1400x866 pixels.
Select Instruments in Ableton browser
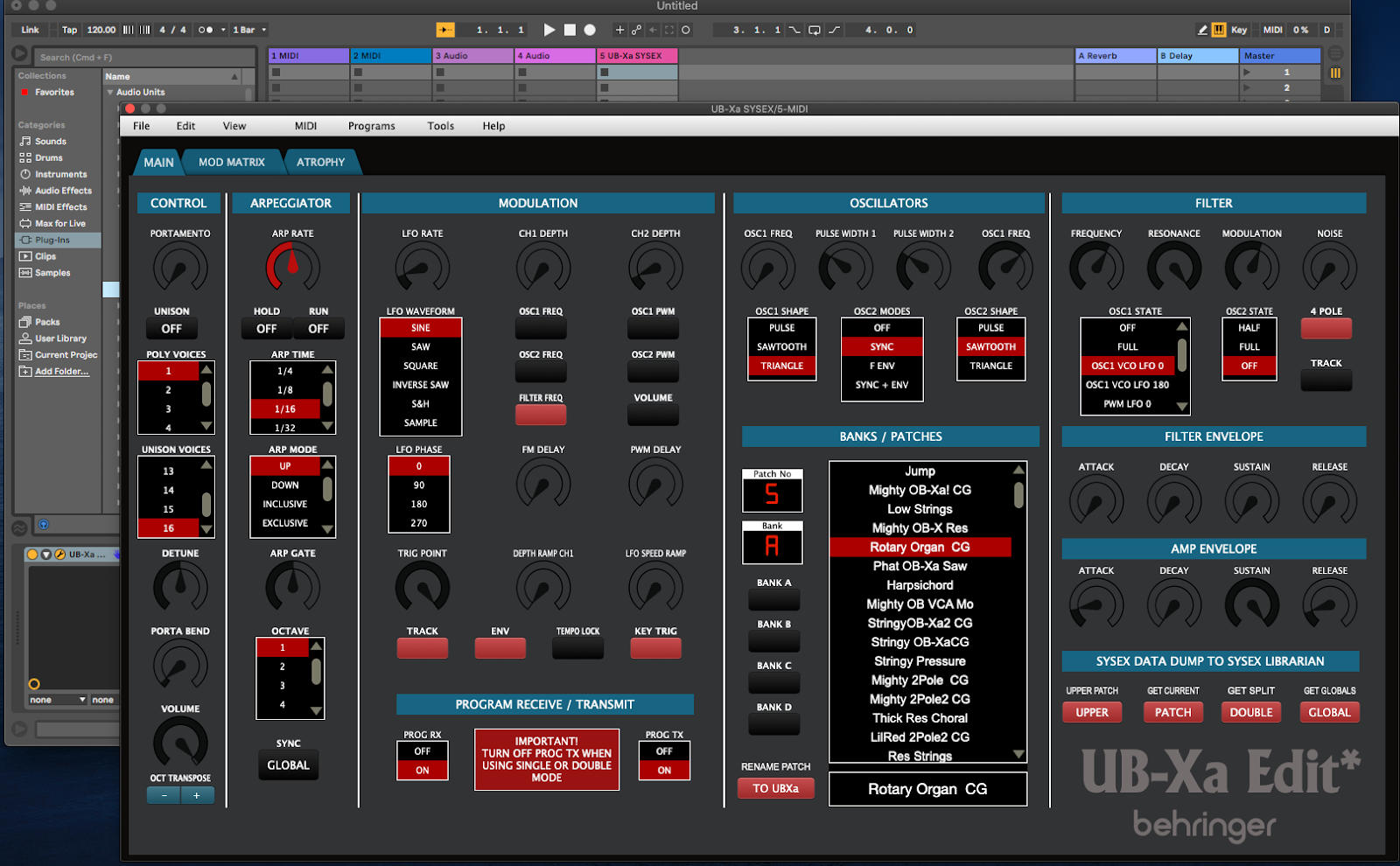tap(60, 175)
